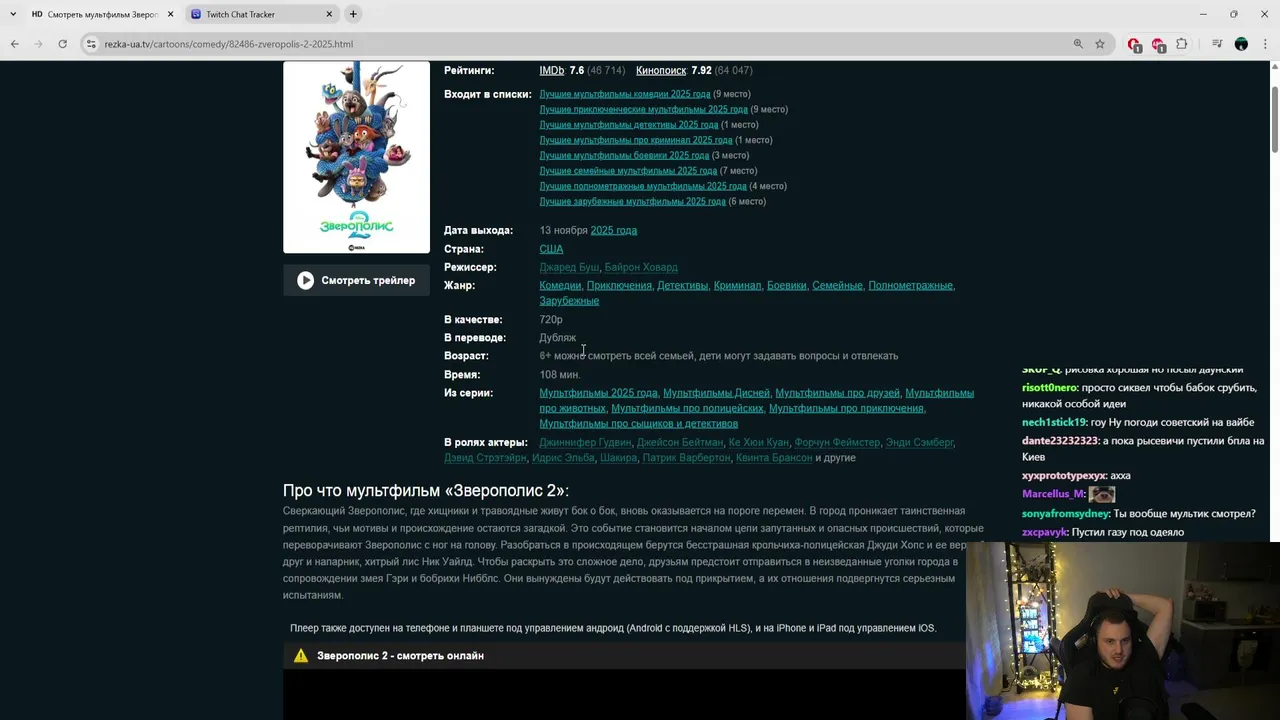
Task: Open Лучшие полнометражные мультфильмы 2025 года list
Action: click(x=643, y=186)
